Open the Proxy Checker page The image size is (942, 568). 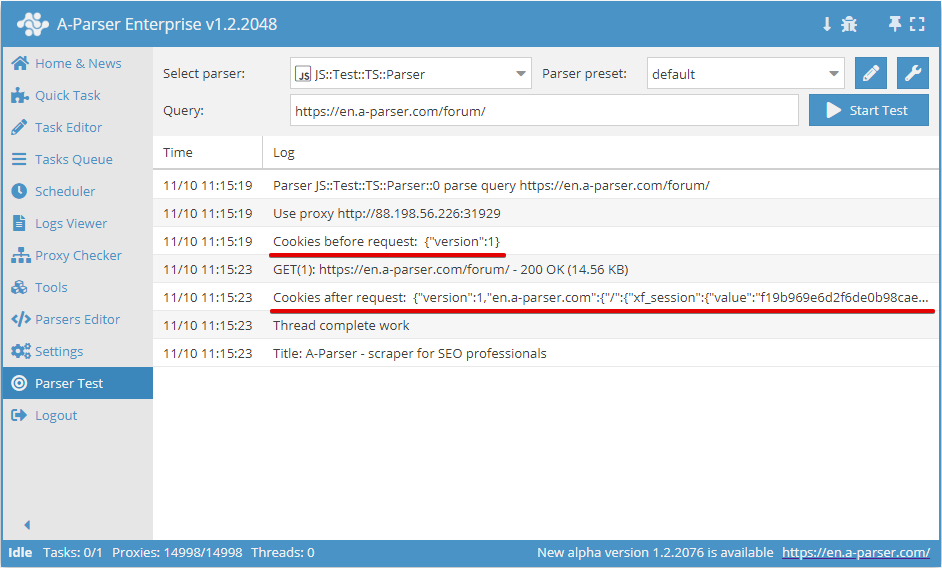[77, 255]
